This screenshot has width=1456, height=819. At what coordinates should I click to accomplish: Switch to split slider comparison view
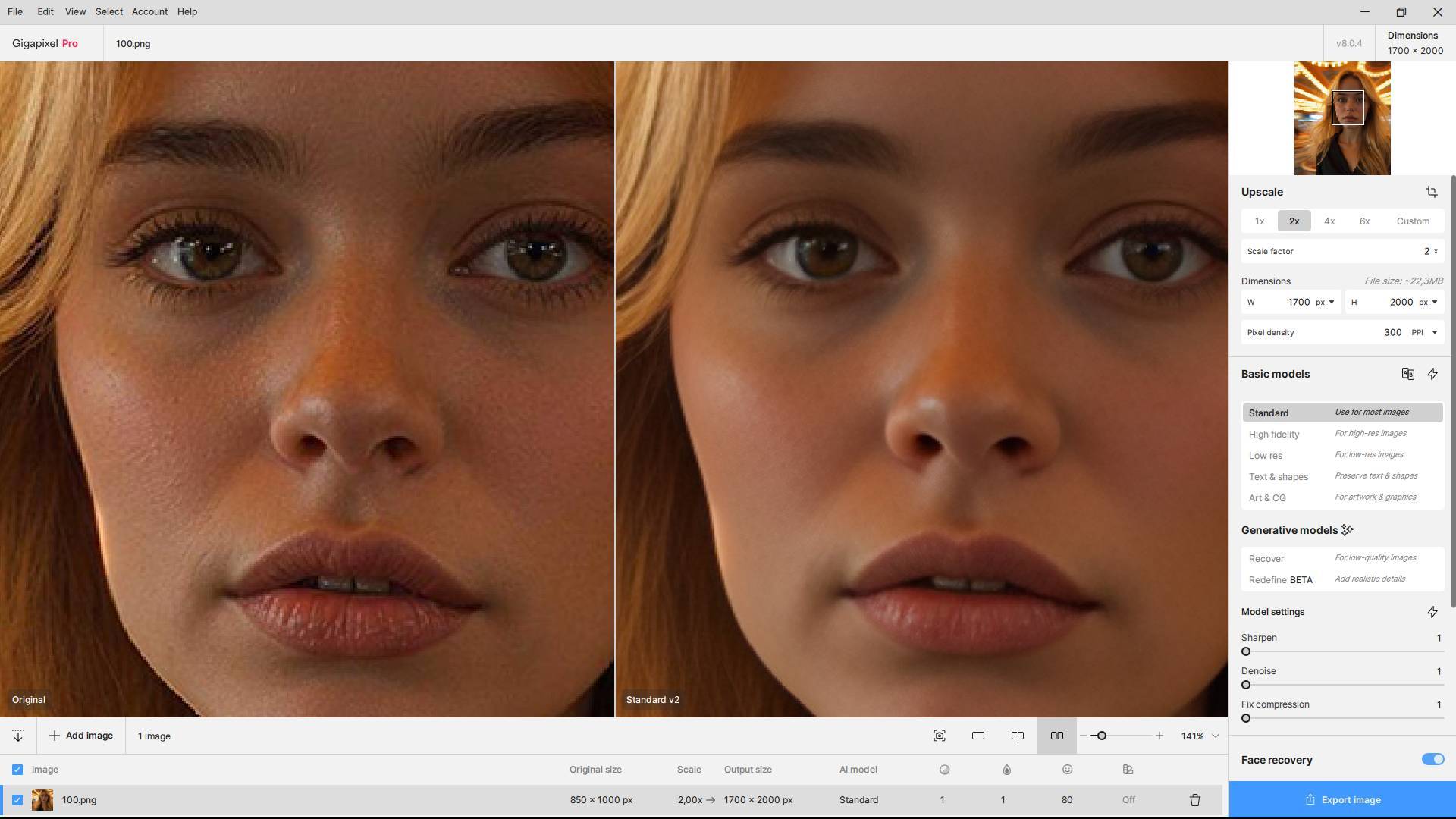pos(1018,736)
